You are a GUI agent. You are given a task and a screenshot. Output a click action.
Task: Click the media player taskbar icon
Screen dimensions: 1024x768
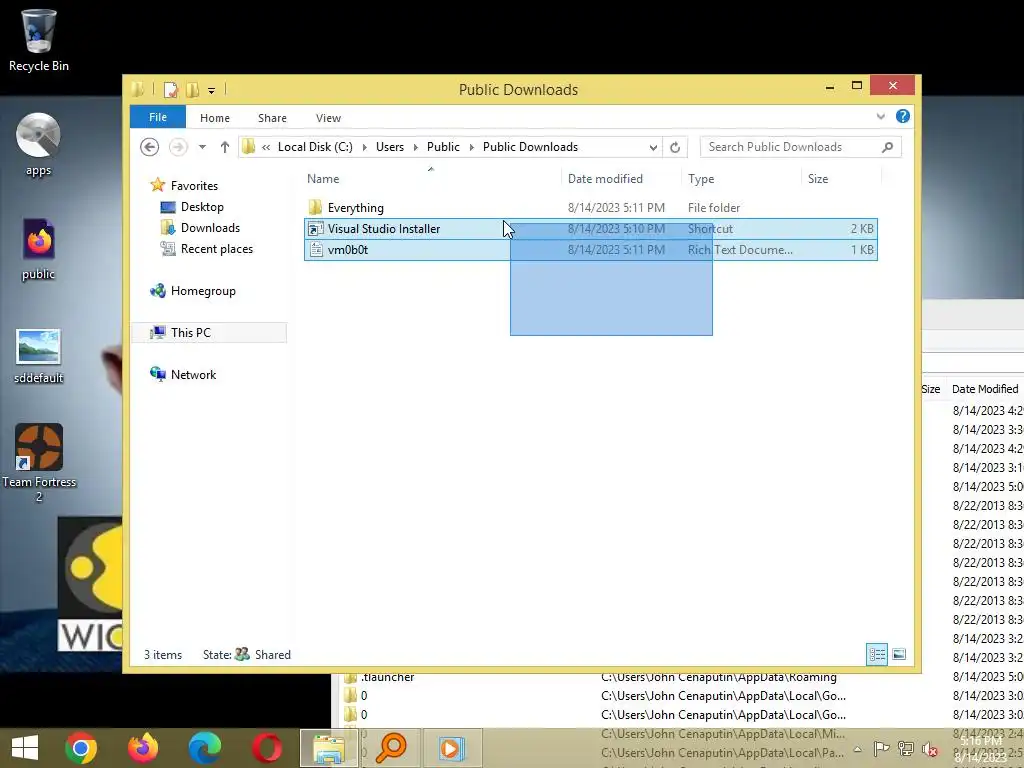452,748
